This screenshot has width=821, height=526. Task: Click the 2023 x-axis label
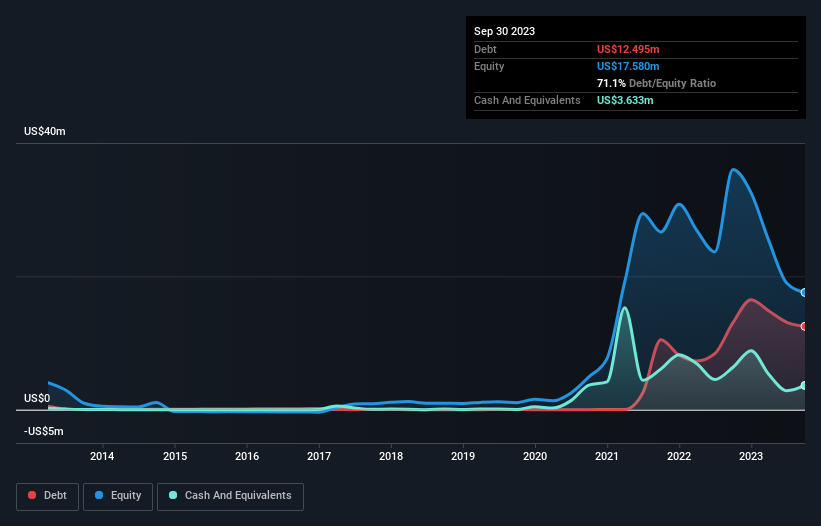[x=751, y=456]
